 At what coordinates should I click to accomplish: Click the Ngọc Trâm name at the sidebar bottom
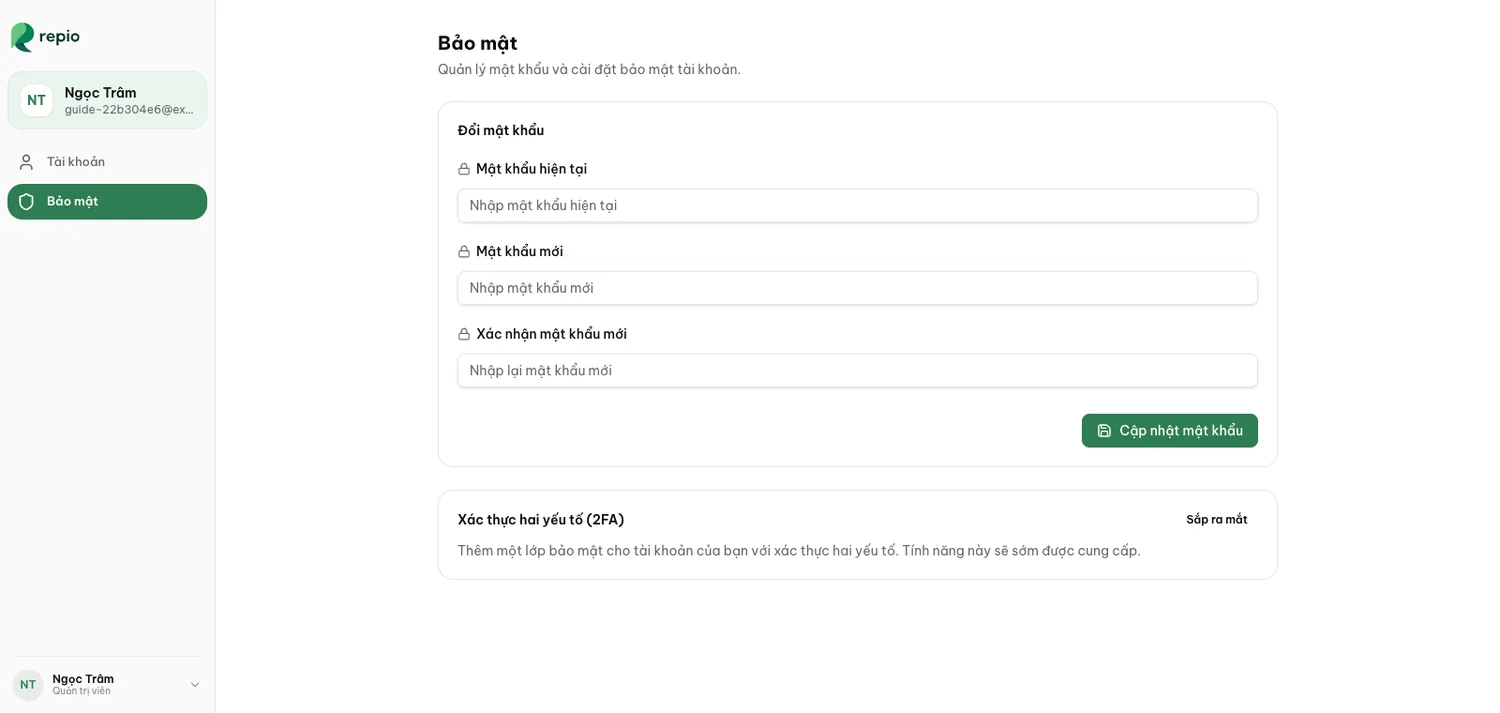(83, 679)
